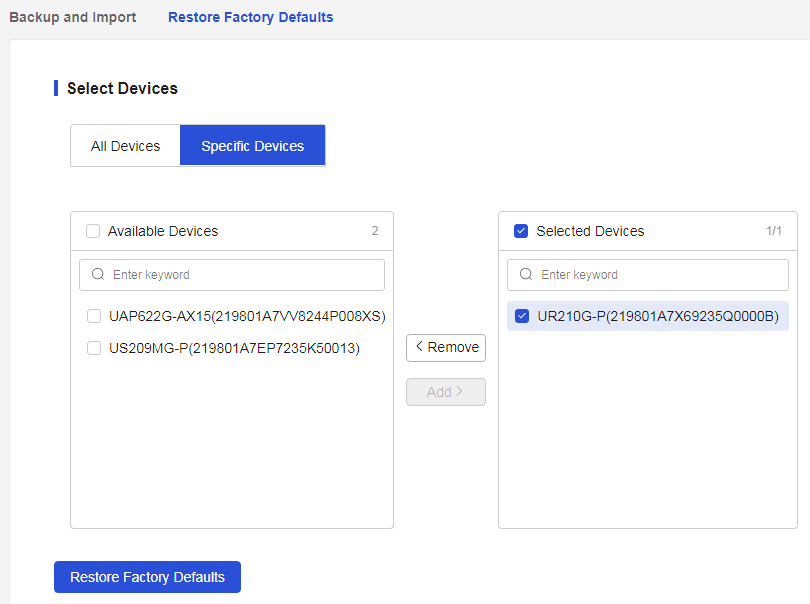This screenshot has width=810, height=604.
Task: Click search icon in Available Devices field
Action: [x=98, y=274]
